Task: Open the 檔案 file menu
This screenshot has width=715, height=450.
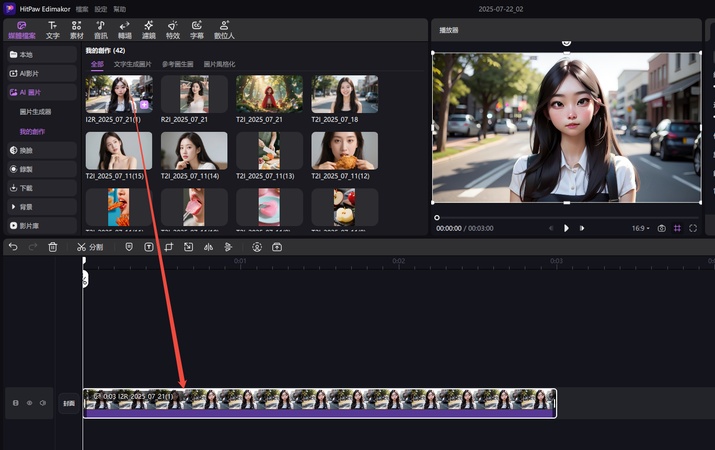Action: pyautogui.click(x=82, y=9)
